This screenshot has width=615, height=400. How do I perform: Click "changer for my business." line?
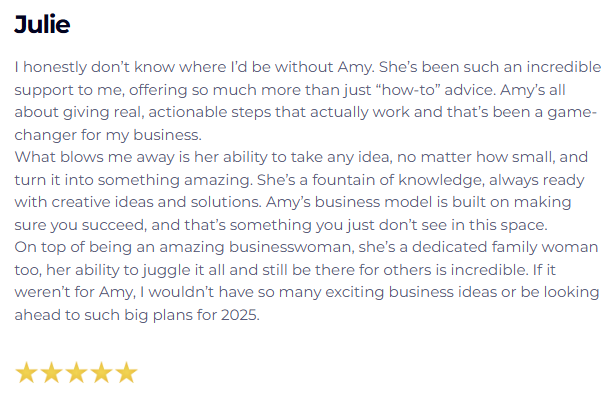108,135
